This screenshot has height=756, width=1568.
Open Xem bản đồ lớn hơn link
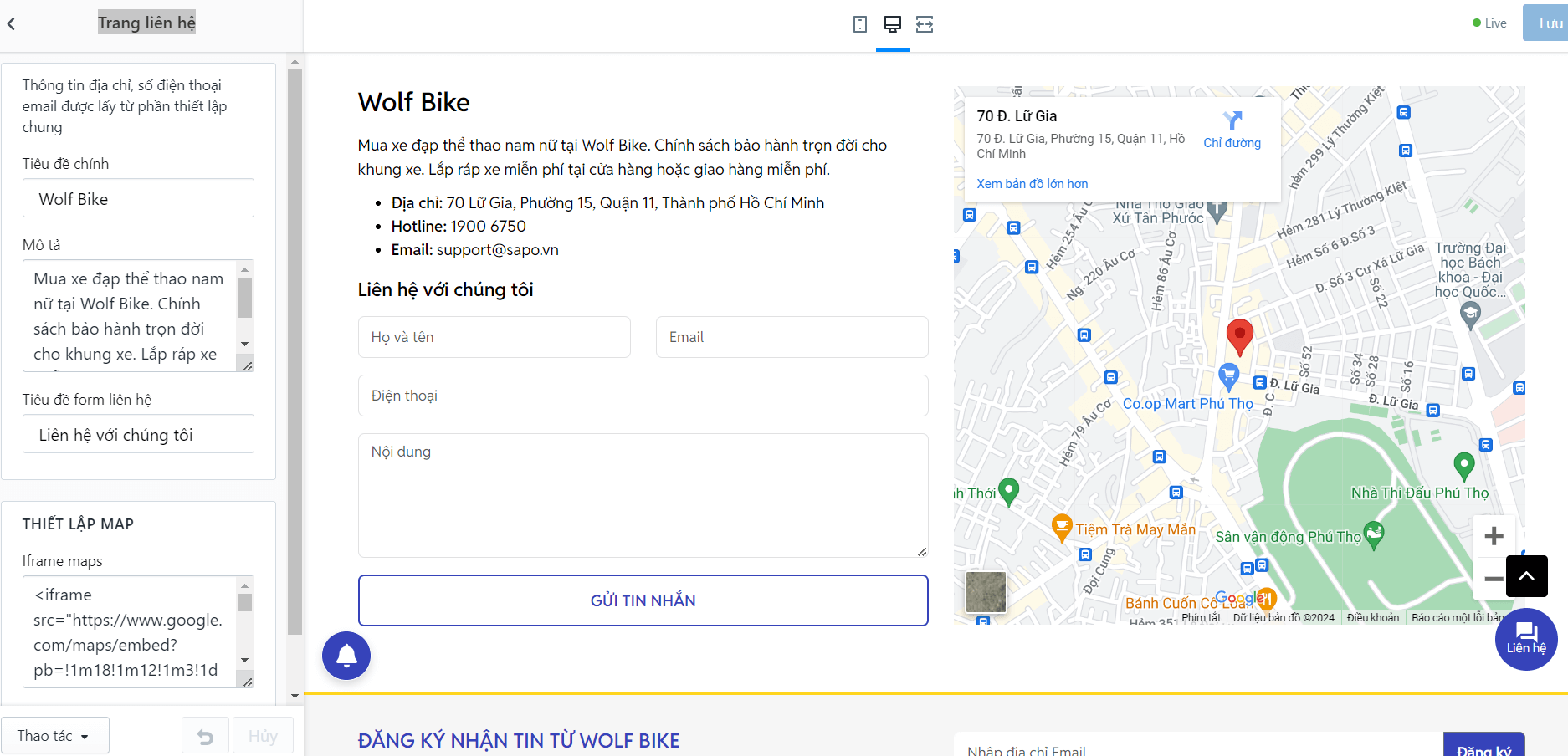coord(1033,184)
